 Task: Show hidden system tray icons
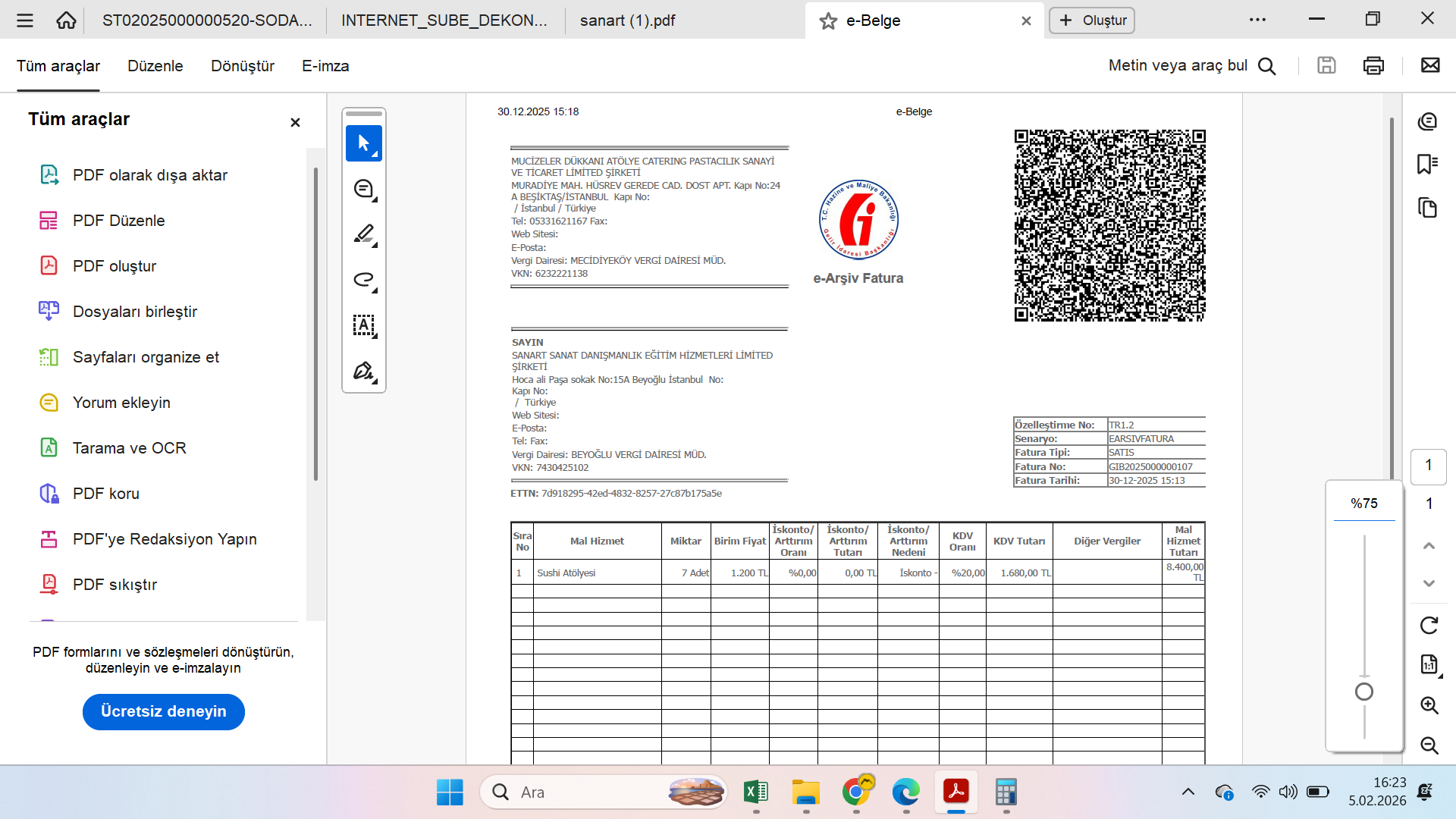click(1188, 792)
